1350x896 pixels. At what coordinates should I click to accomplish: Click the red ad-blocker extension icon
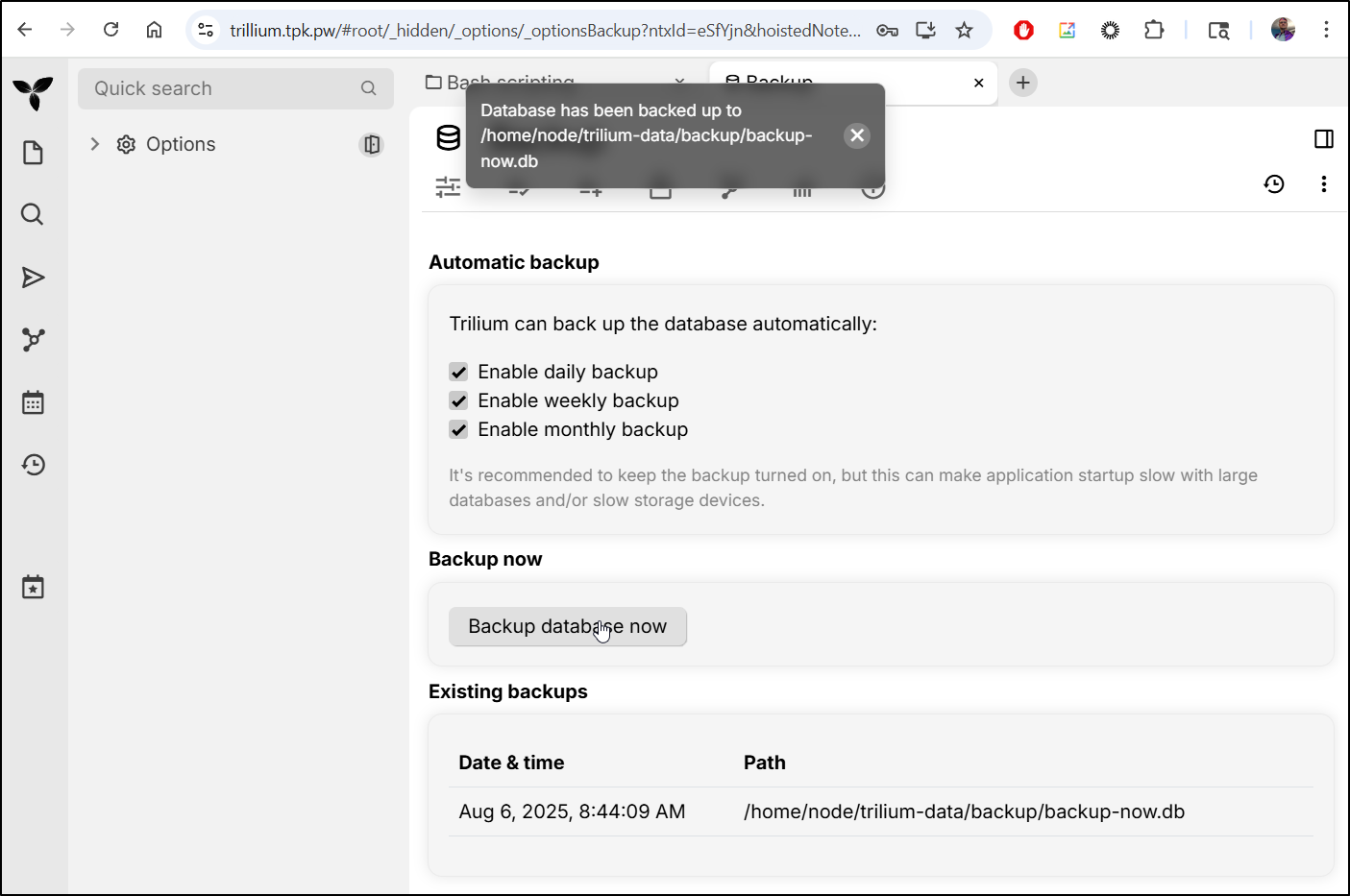coord(1023,31)
